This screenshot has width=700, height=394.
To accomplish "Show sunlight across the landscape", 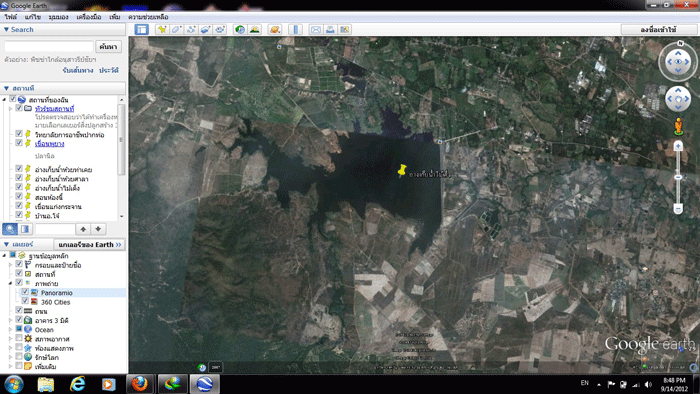I will [254, 29].
